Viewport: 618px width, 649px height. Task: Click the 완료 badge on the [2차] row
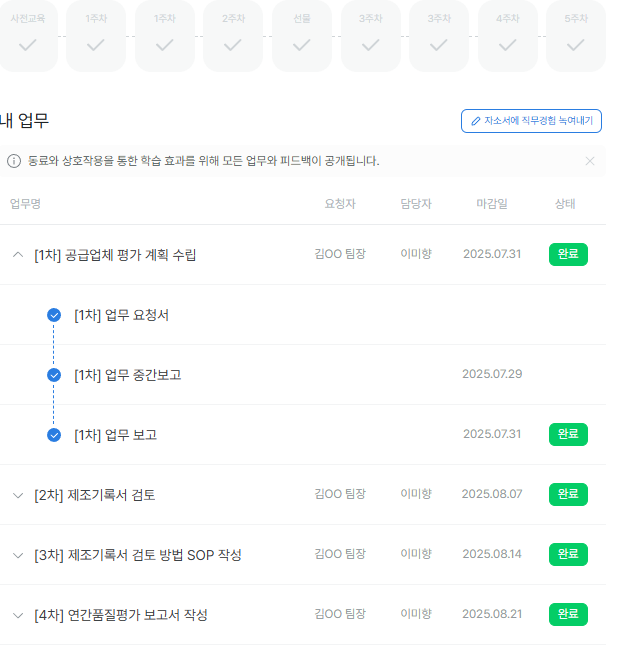coord(568,494)
